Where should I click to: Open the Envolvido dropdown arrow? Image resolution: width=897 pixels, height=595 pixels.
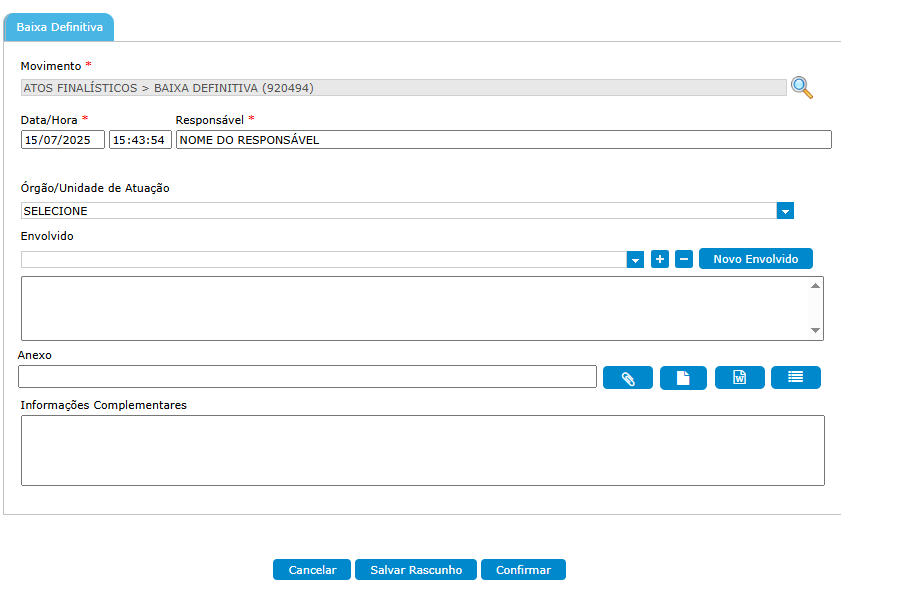(635, 260)
